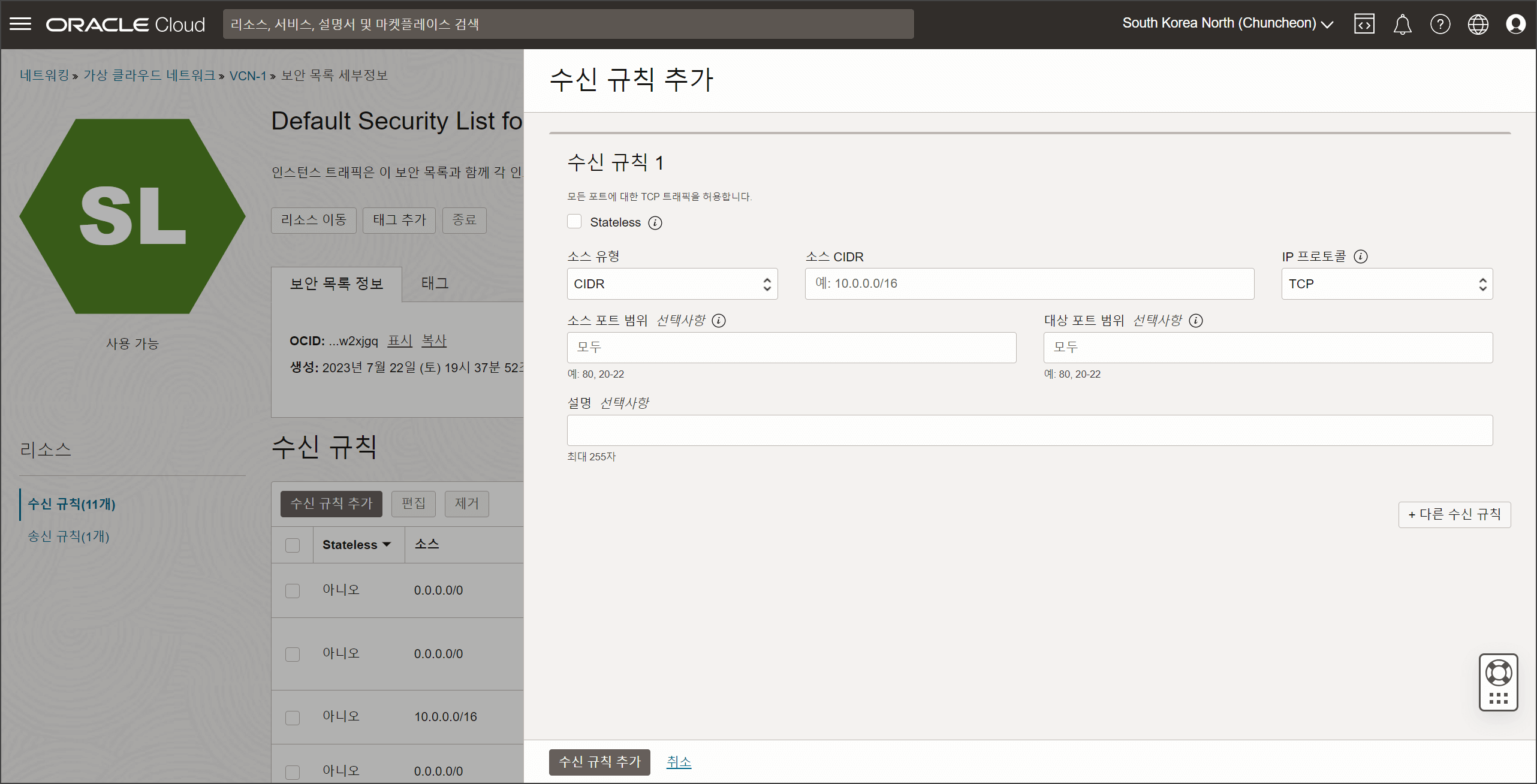Image resolution: width=1537 pixels, height=784 pixels.
Task: Click the 수신 규칙 추가 button above the table
Action: (331, 503)
